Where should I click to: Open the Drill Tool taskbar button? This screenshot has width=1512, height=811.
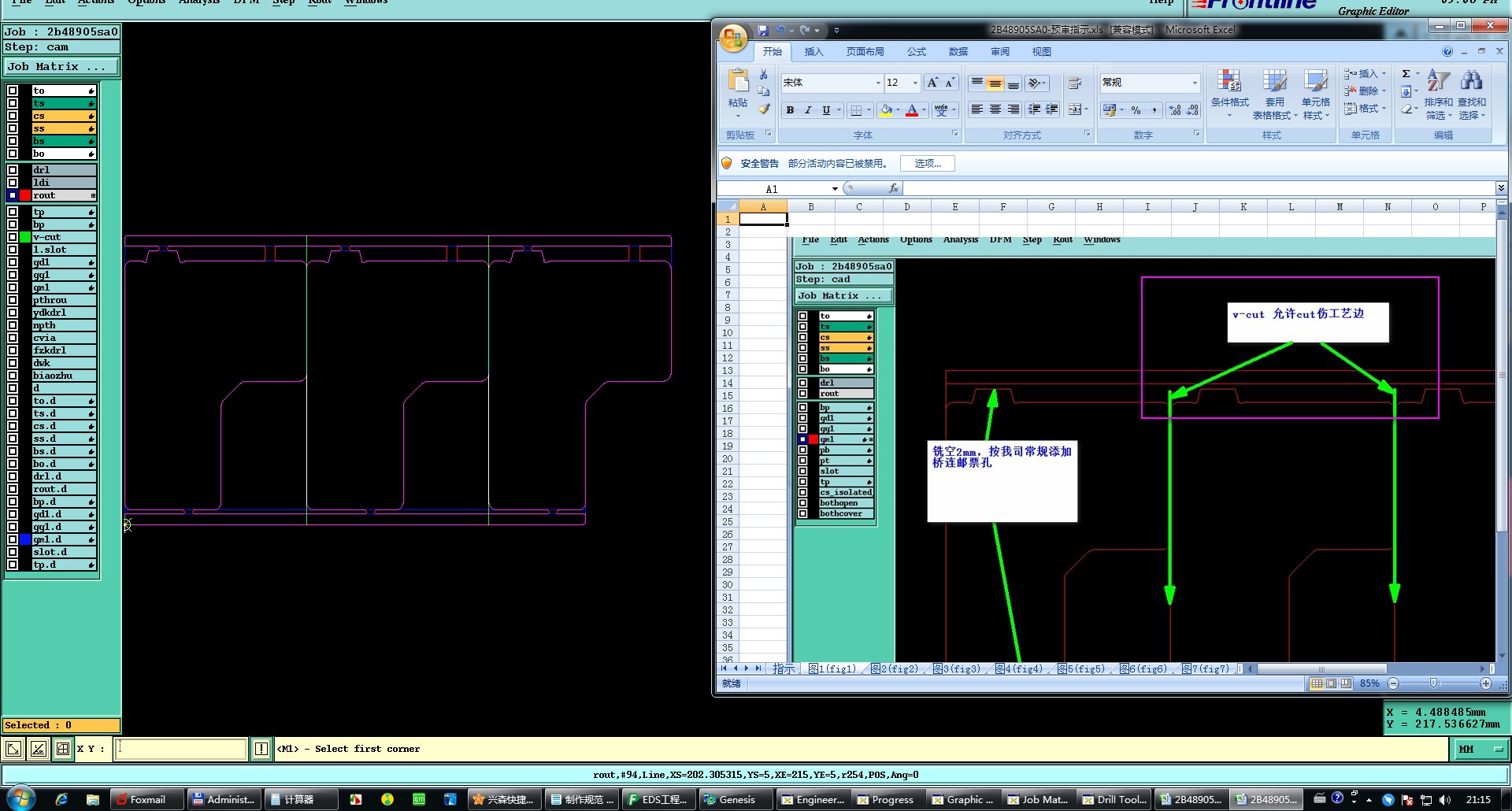coord(1115,799)
